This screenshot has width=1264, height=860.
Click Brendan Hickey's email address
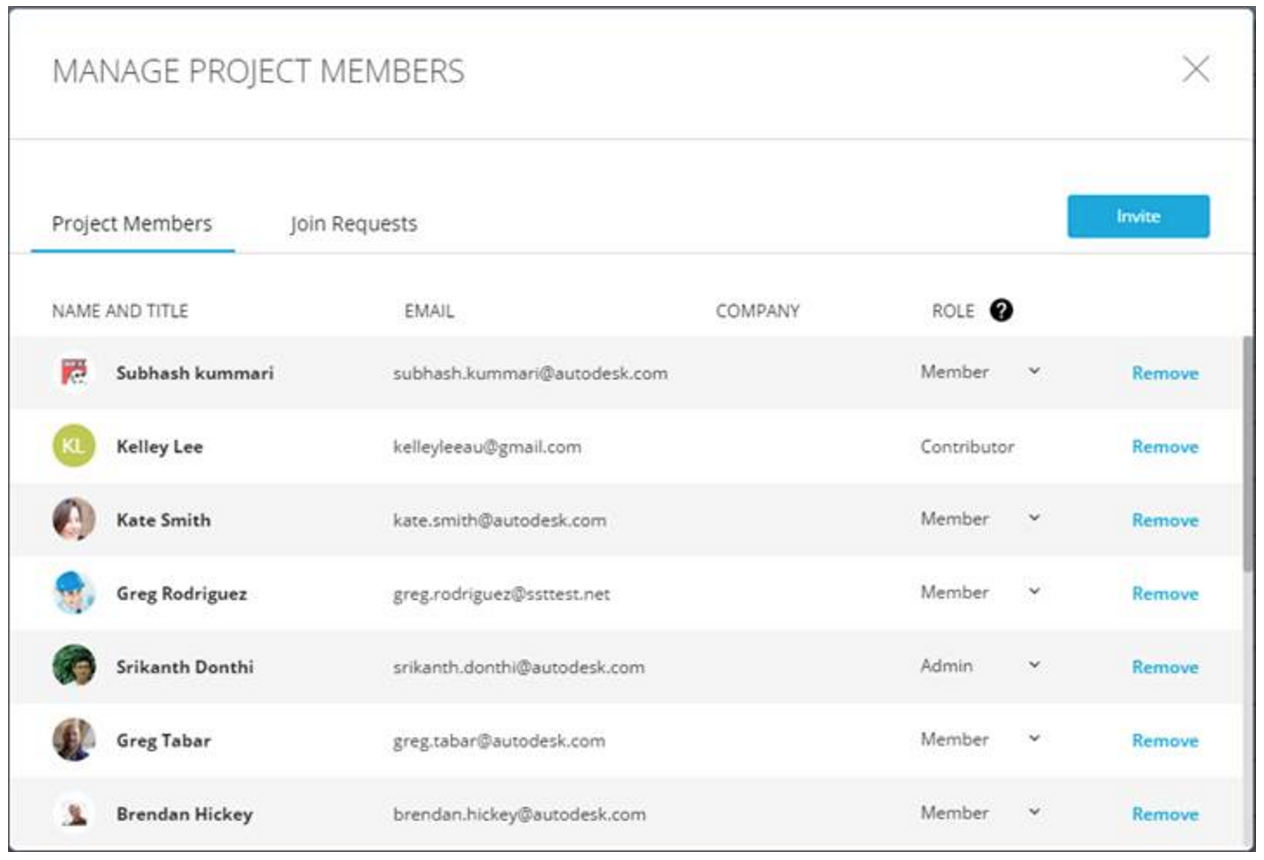[519, 814]
